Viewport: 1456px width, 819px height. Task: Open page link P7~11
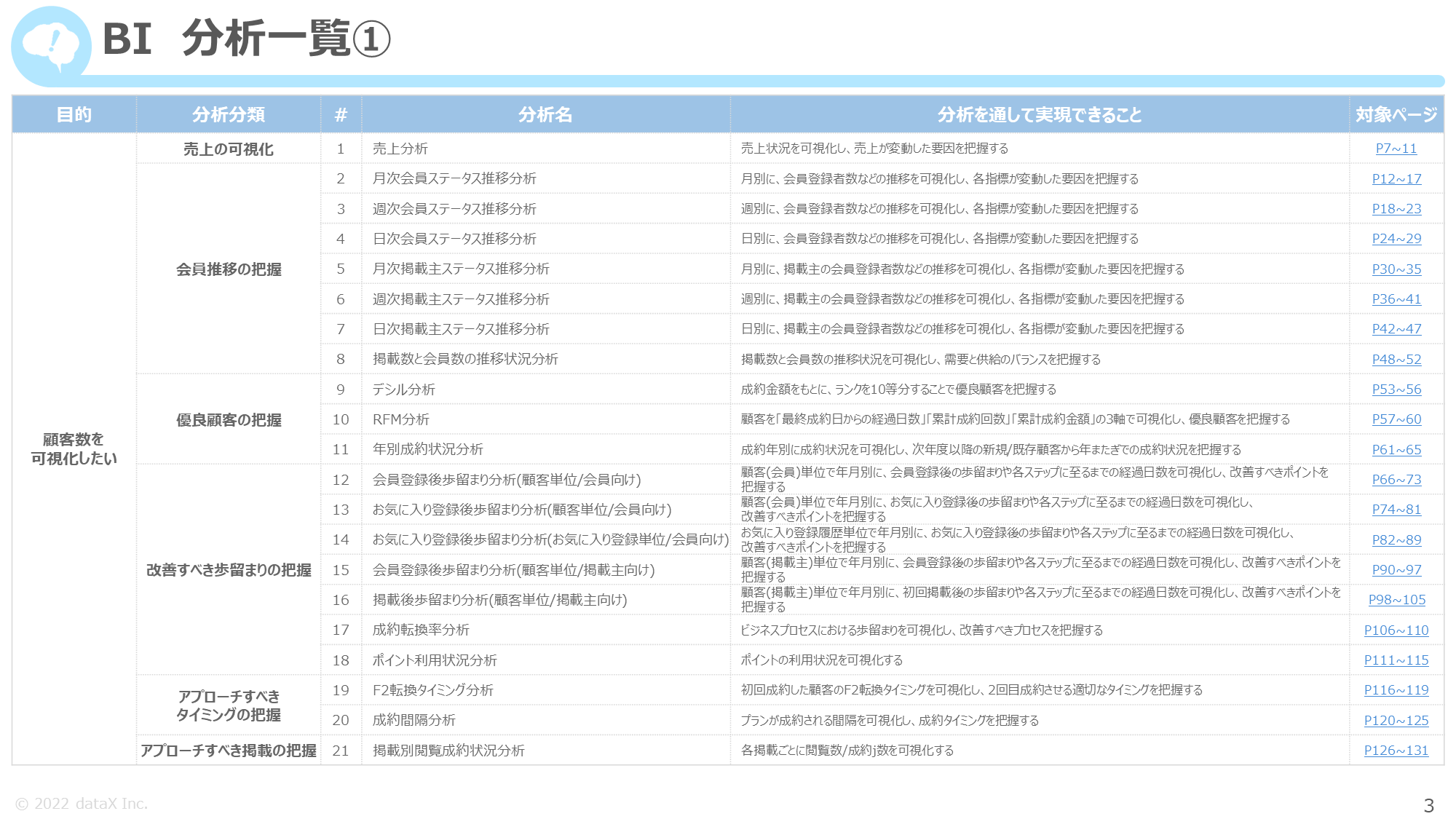click(x=1396, y=149)
